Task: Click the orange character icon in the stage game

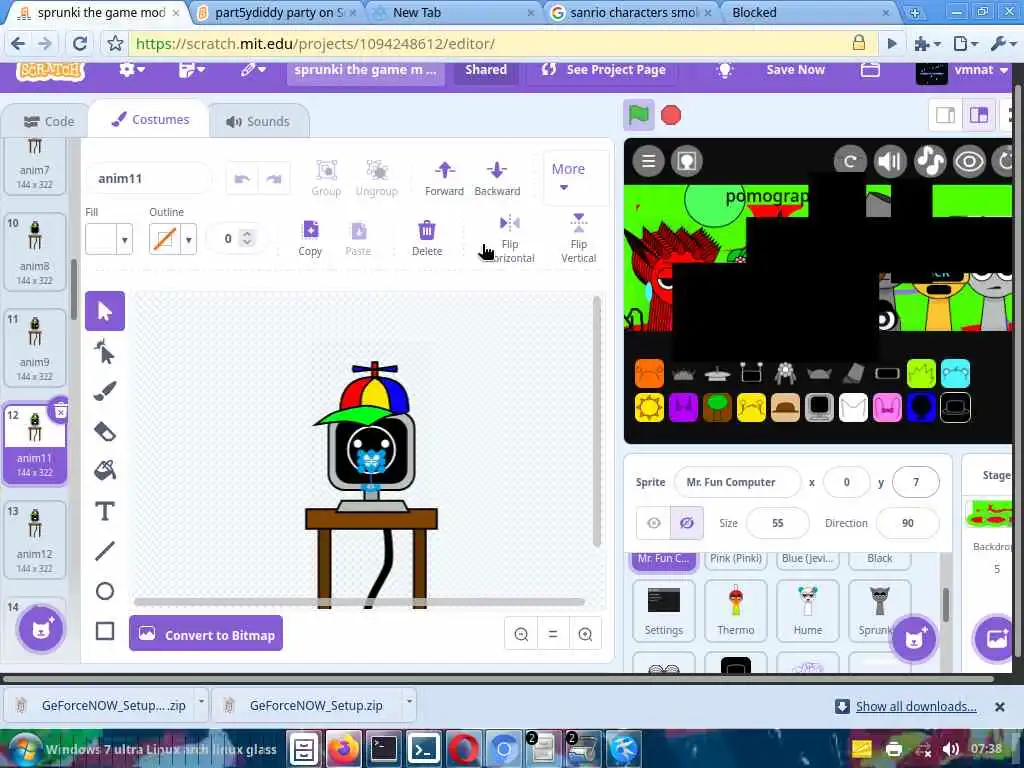Action: 649,374
